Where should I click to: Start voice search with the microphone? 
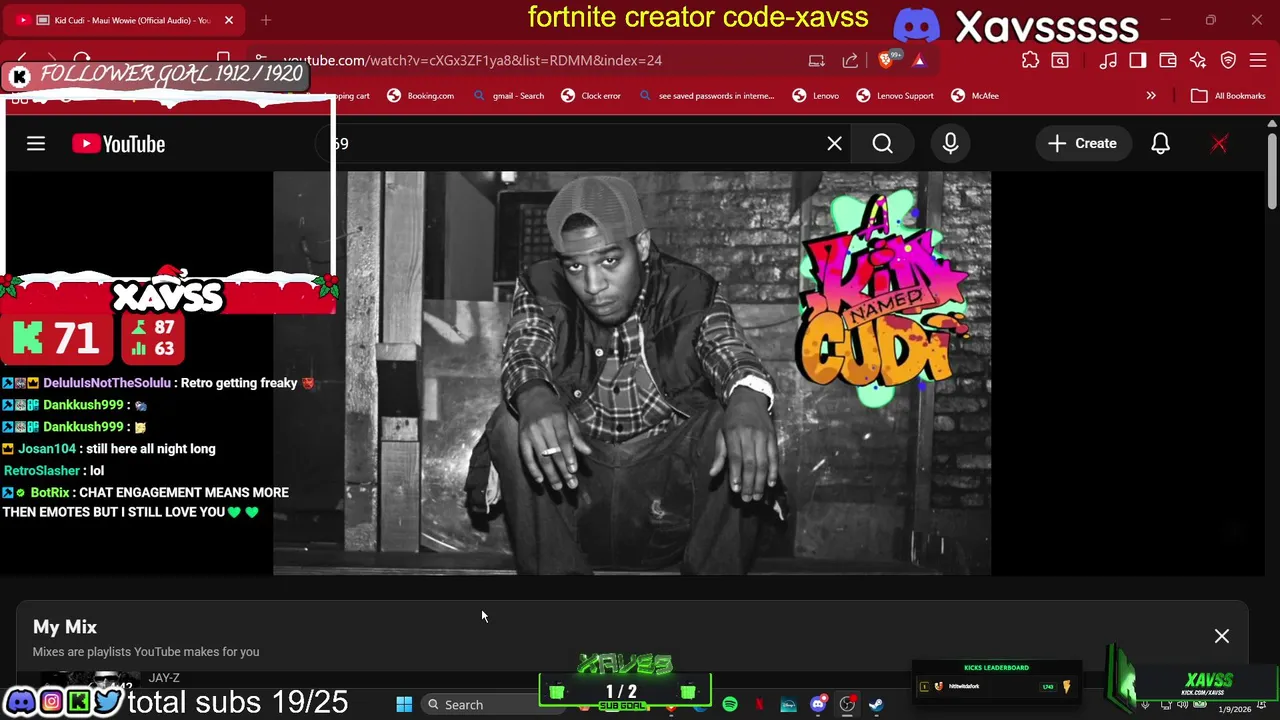point(950,144)
